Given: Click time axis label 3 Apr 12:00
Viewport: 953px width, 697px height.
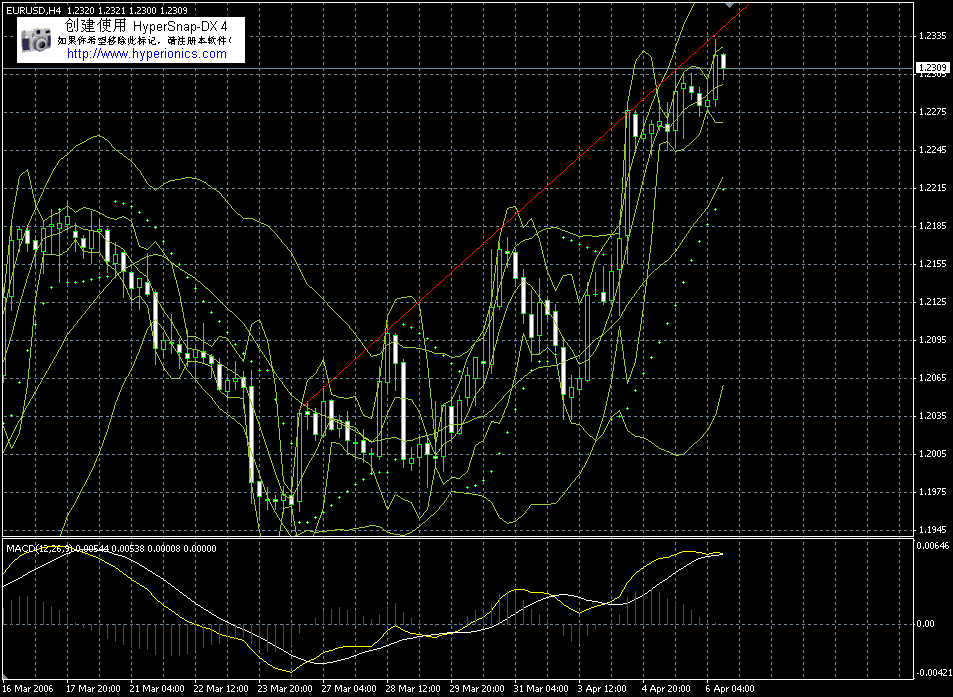Looking at the screenshot, I should tap(602, 688).
